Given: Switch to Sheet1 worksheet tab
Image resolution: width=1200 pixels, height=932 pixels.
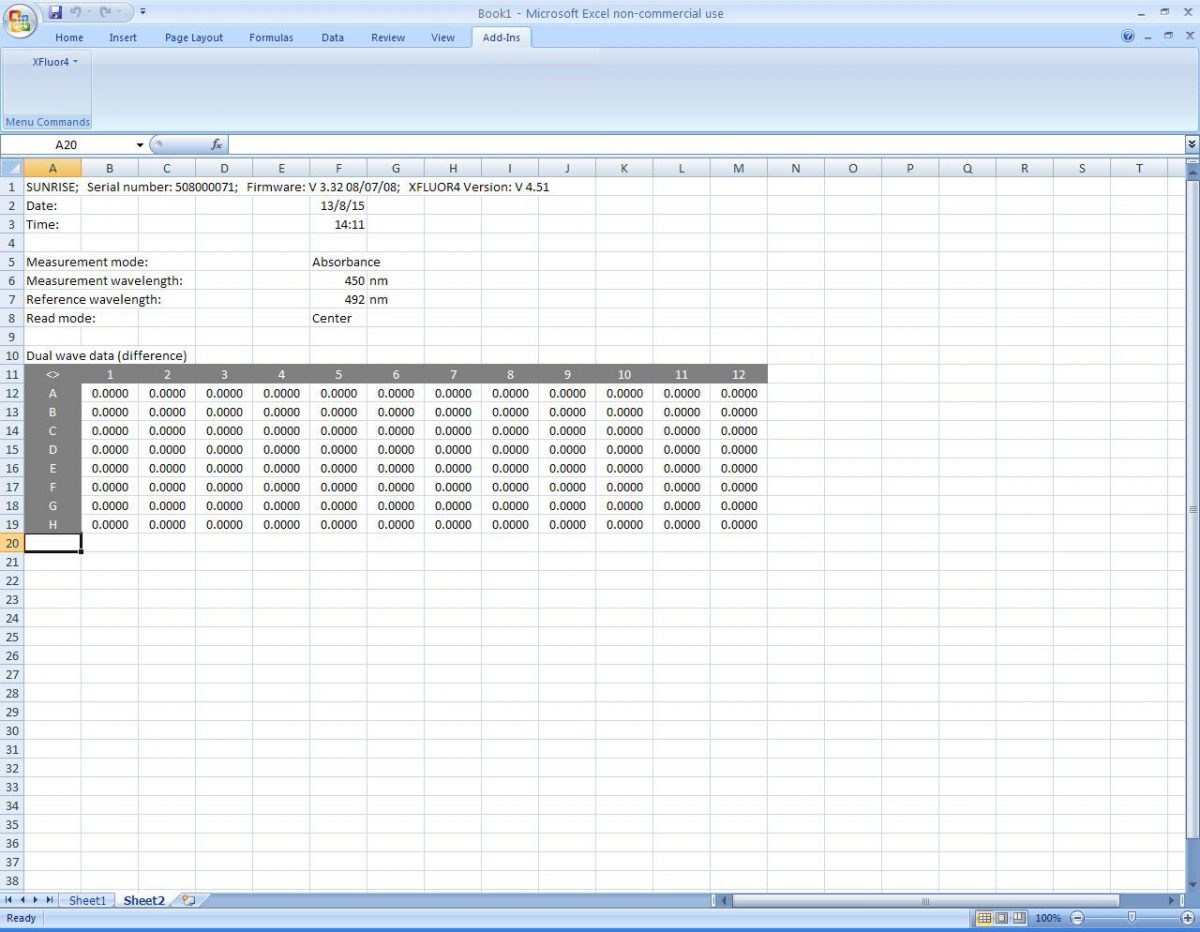Looking at the screenshot, I should [87, 900].
